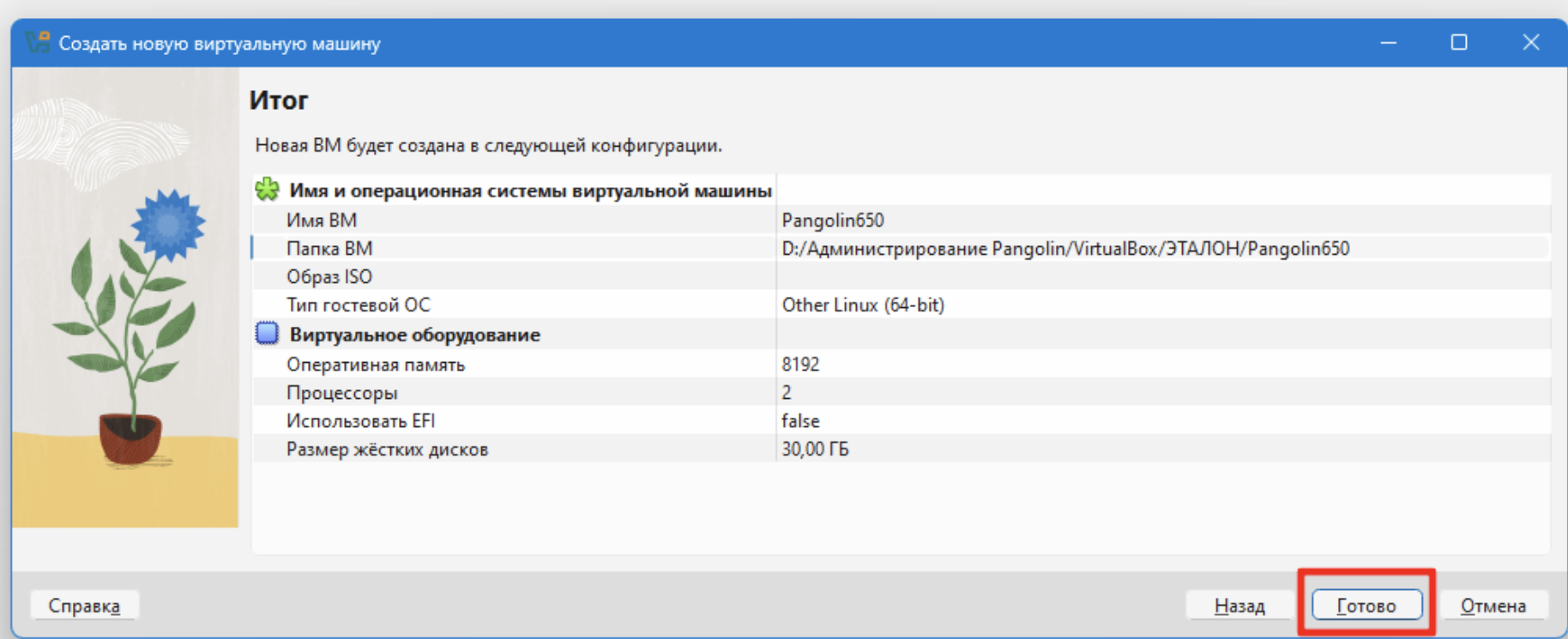Click the blue chip icon beside Виртуальное оборудование

[268, 333]
